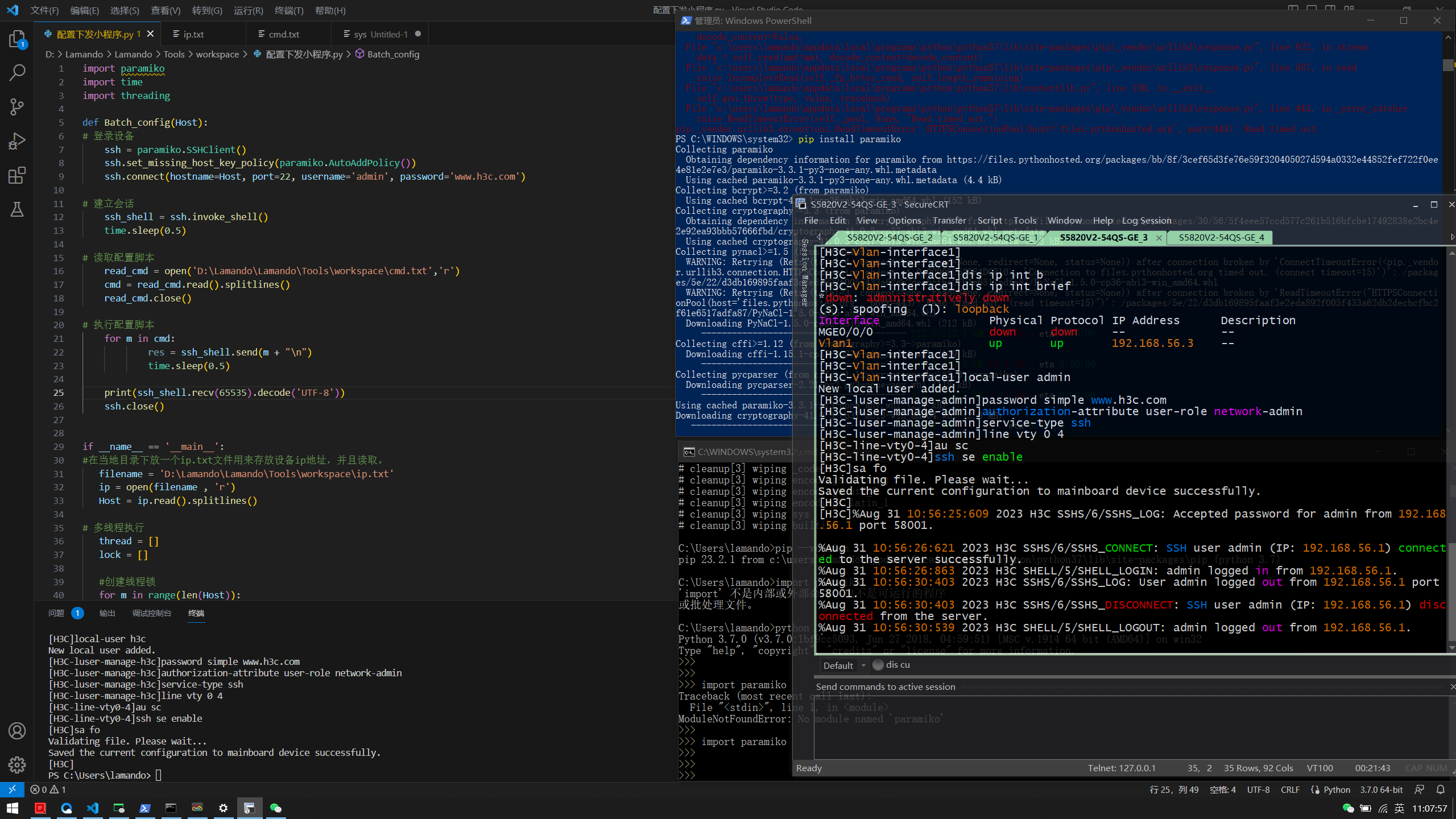Open the Search view icon
The height and width of the screenshot is (819, 1456).
click(17, 72)
